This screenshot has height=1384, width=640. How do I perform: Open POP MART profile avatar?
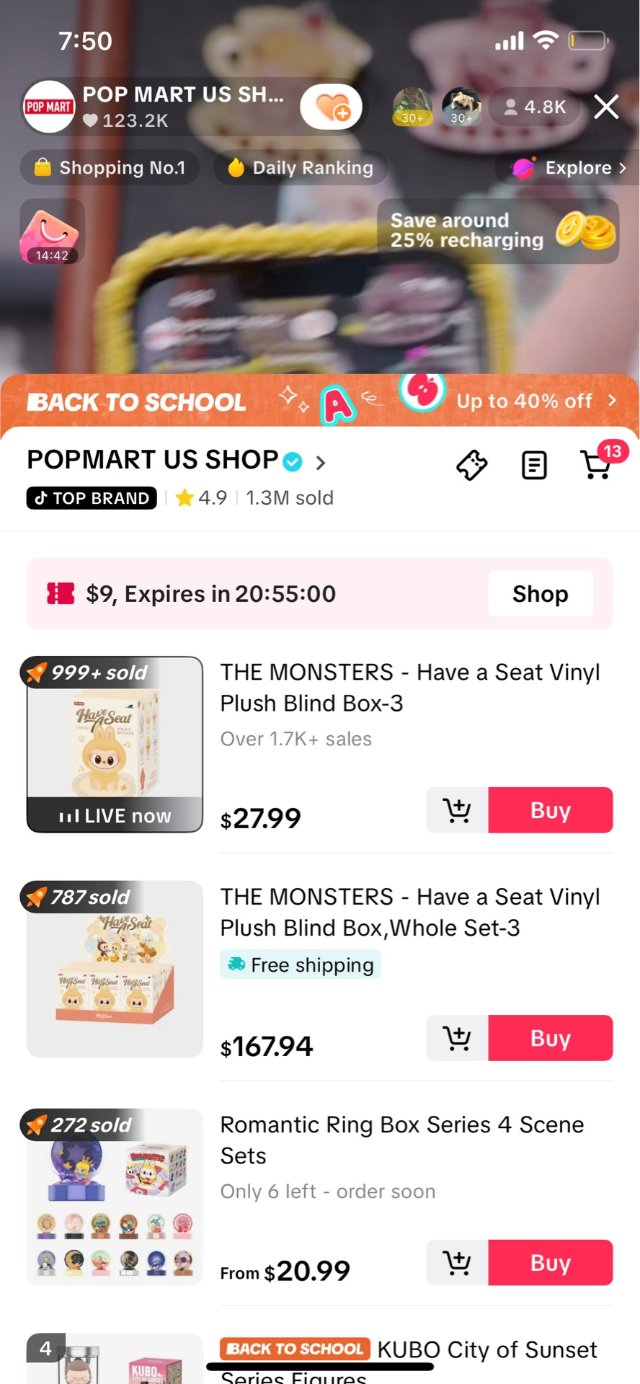tap(48, 107)
